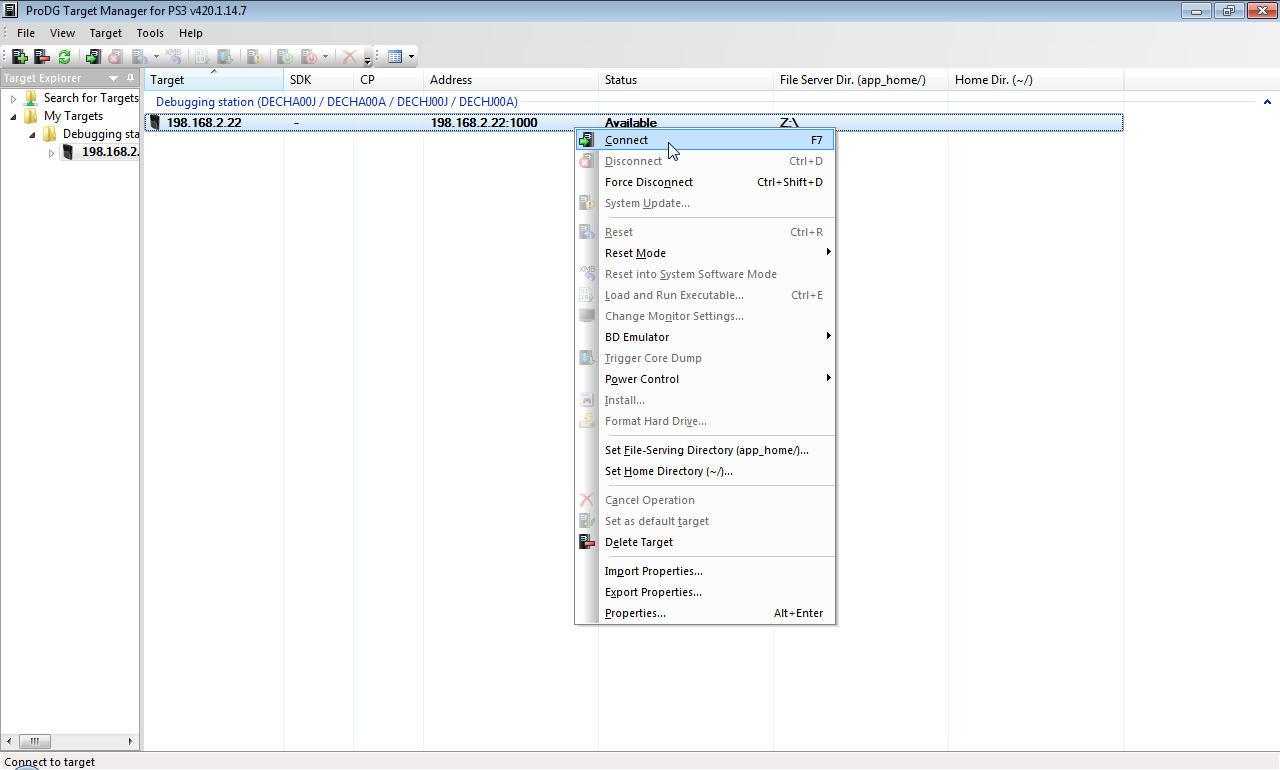
Task: Open the view mode dropdown arrow
Action: coord(411,57)
